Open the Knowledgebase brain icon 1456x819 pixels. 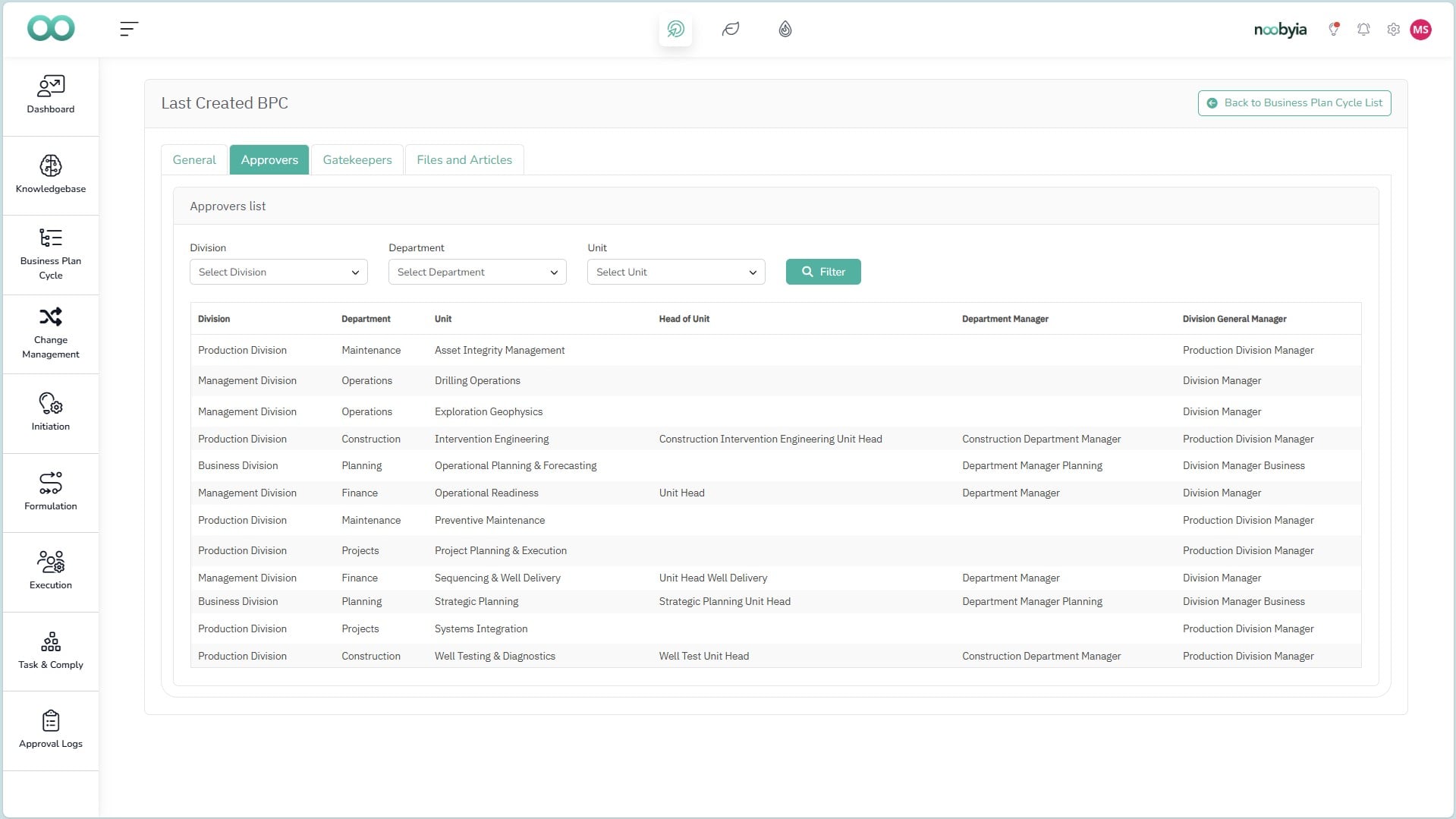tap(51, 165)
